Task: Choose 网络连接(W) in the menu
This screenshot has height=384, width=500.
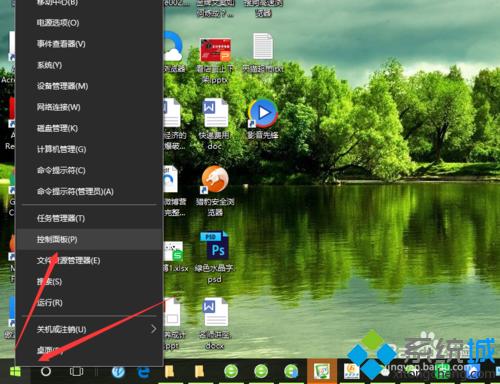Action: [89, 107]
